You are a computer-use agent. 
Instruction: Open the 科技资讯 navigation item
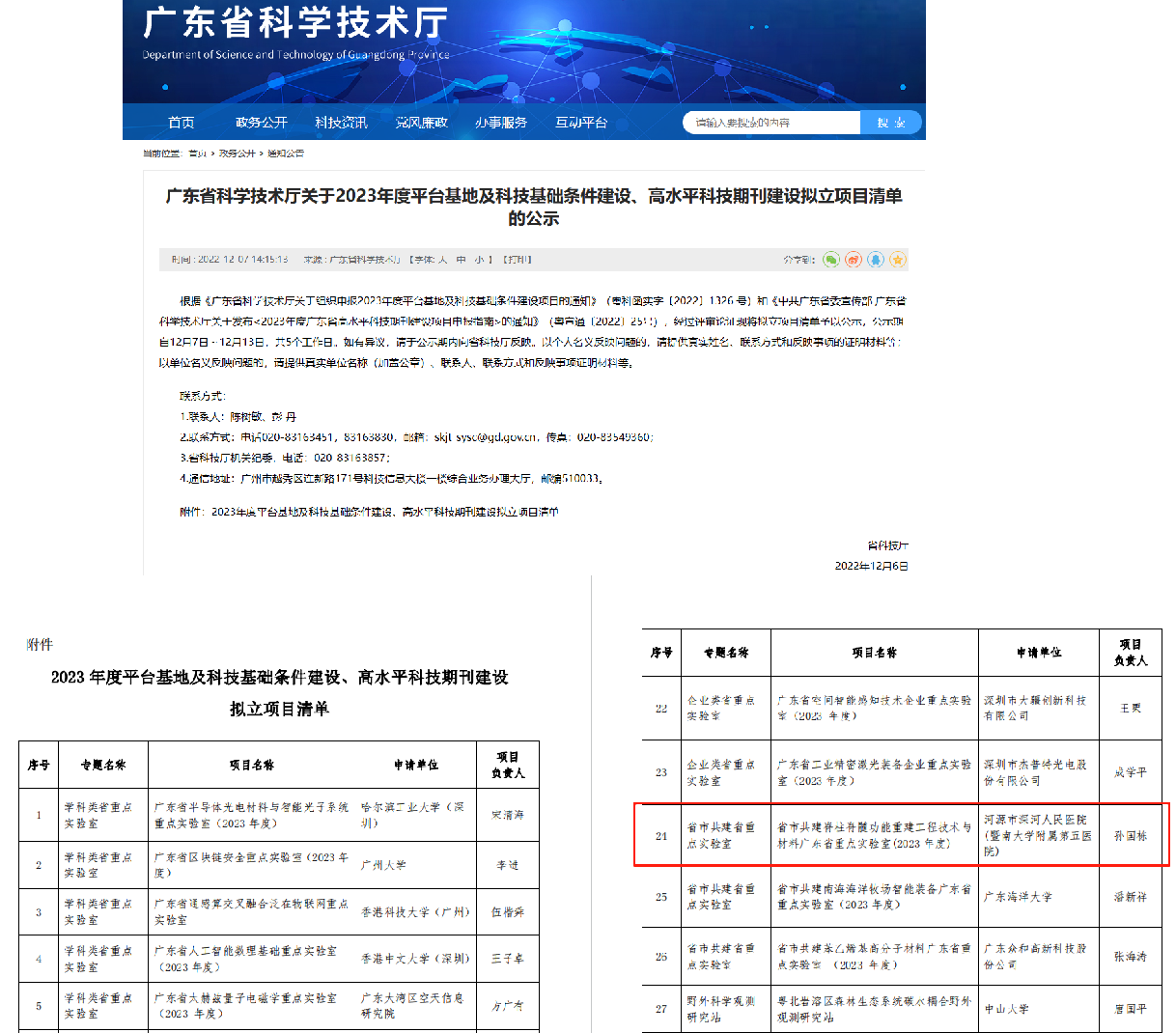[x=342, y=123]
